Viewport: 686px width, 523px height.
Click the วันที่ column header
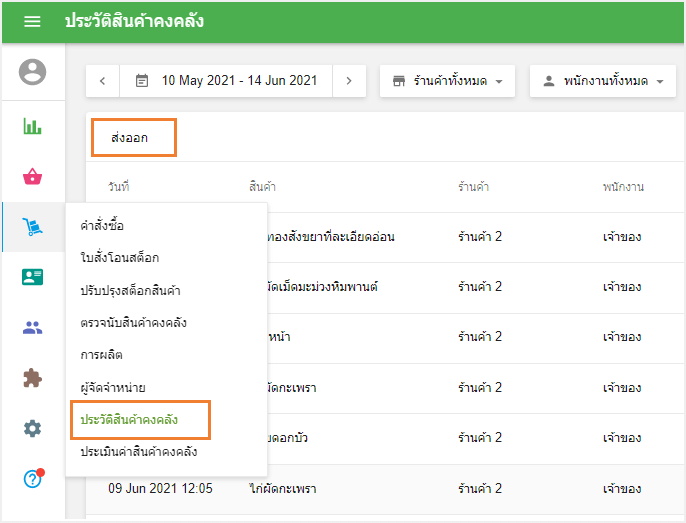point(119,186)
